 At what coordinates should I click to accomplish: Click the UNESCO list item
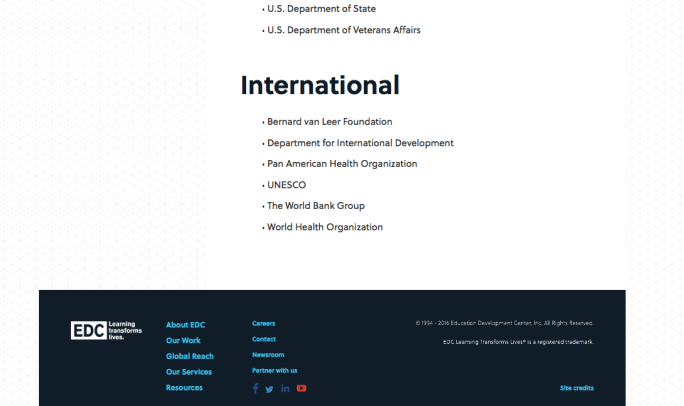pos(287,185)
